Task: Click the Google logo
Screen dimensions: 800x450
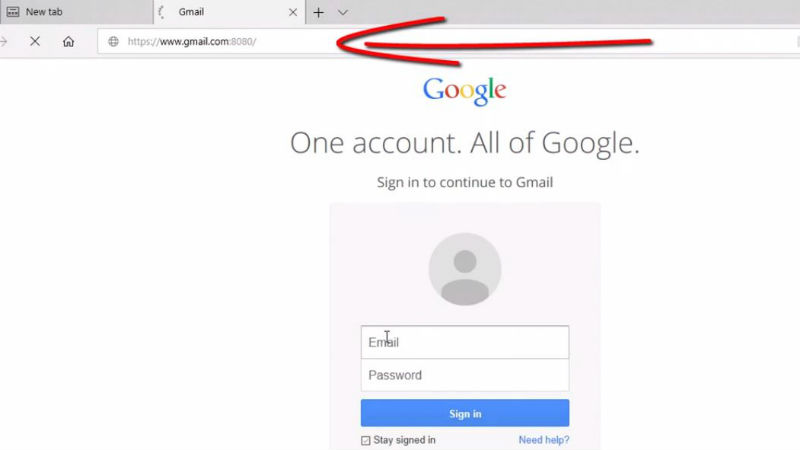Action: pyautogui.click(x=464, y=91)
